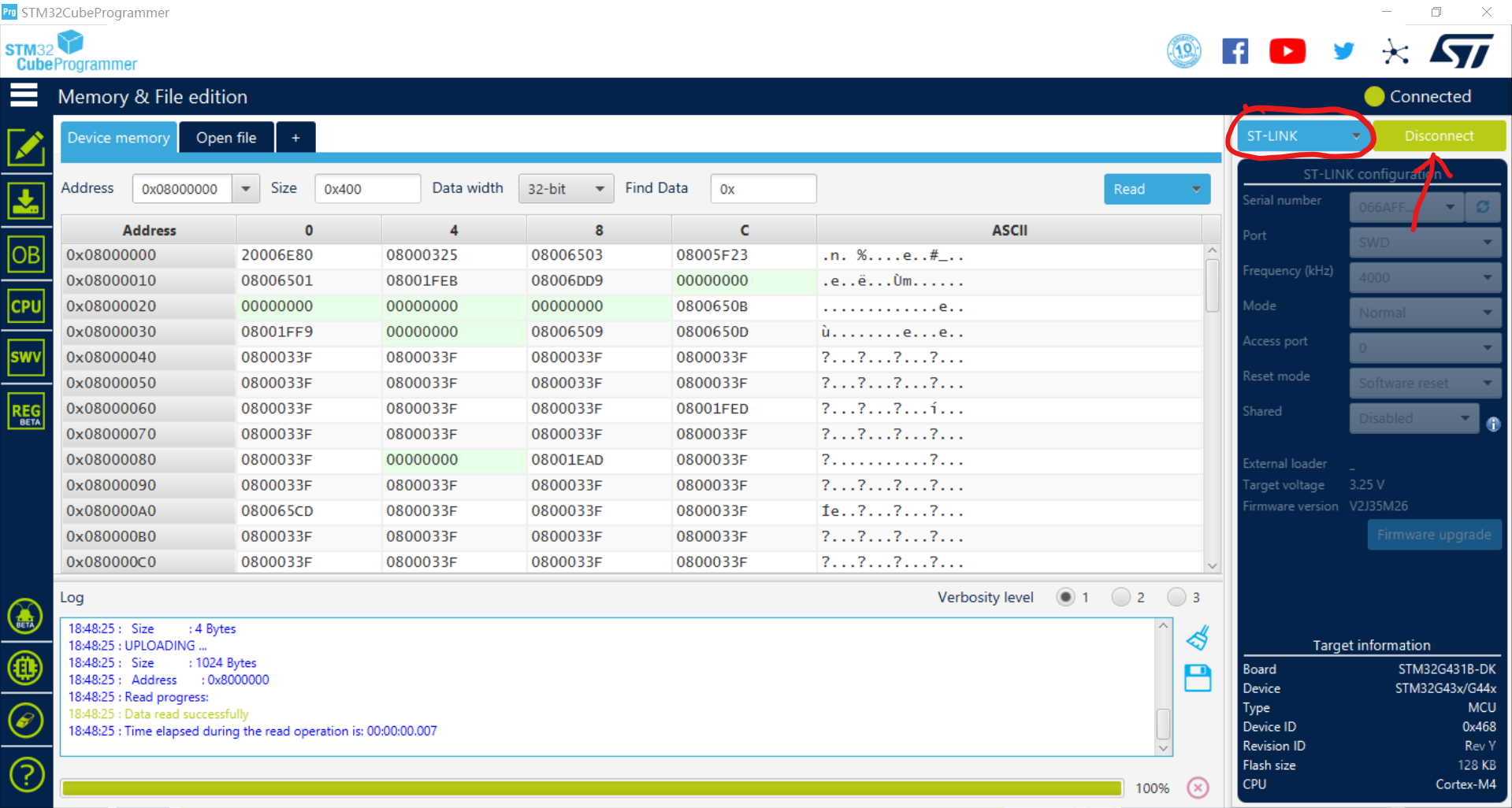Open the Serial number dropdown
This screenshot has height=808, width=1512.
point(1406,207)
